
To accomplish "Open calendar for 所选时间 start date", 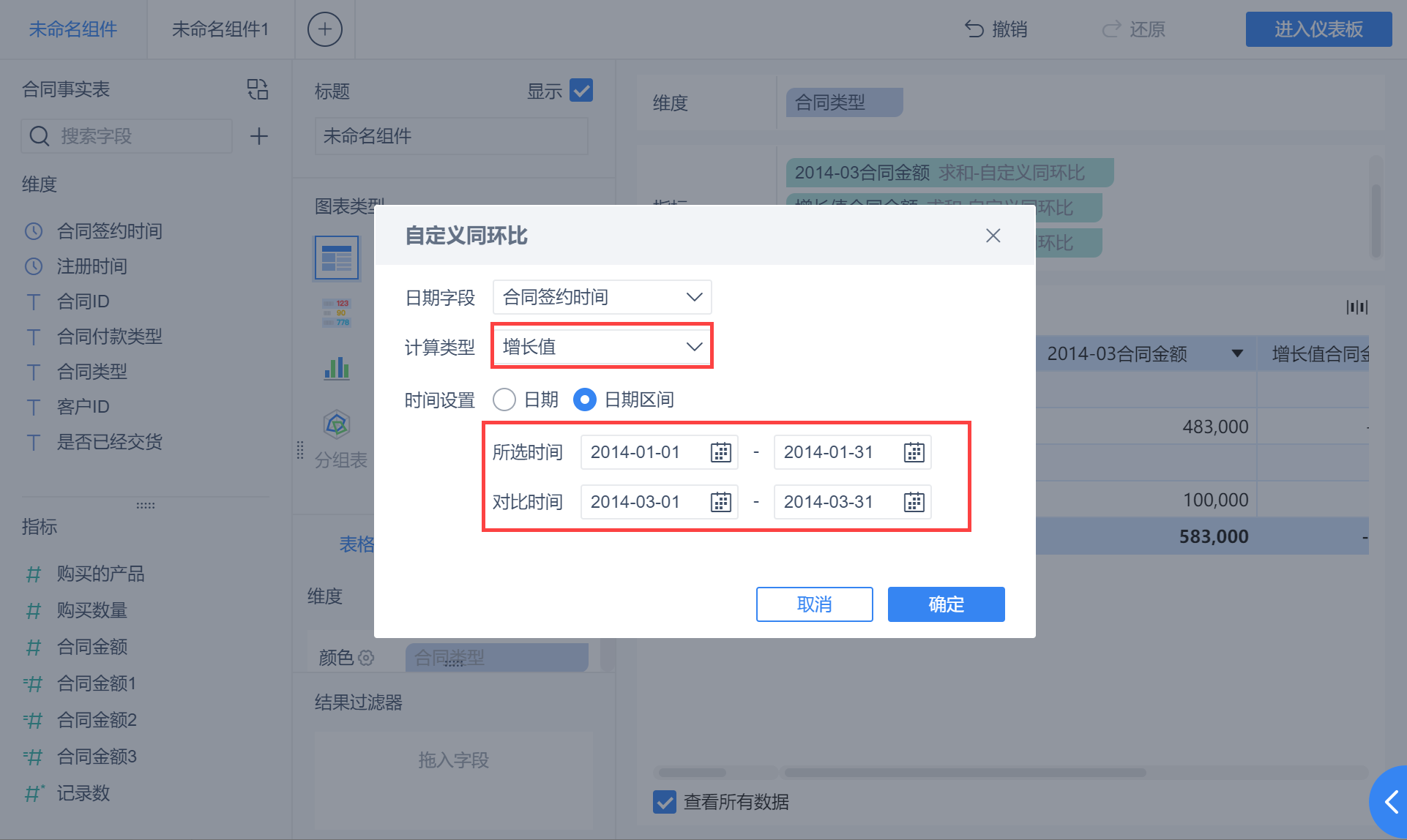I will pos(720,452).
